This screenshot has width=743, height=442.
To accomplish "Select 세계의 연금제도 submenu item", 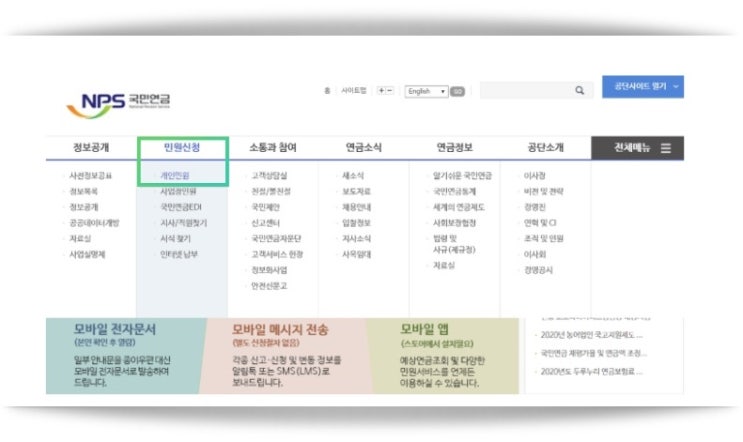I will [x=459, y=207].
